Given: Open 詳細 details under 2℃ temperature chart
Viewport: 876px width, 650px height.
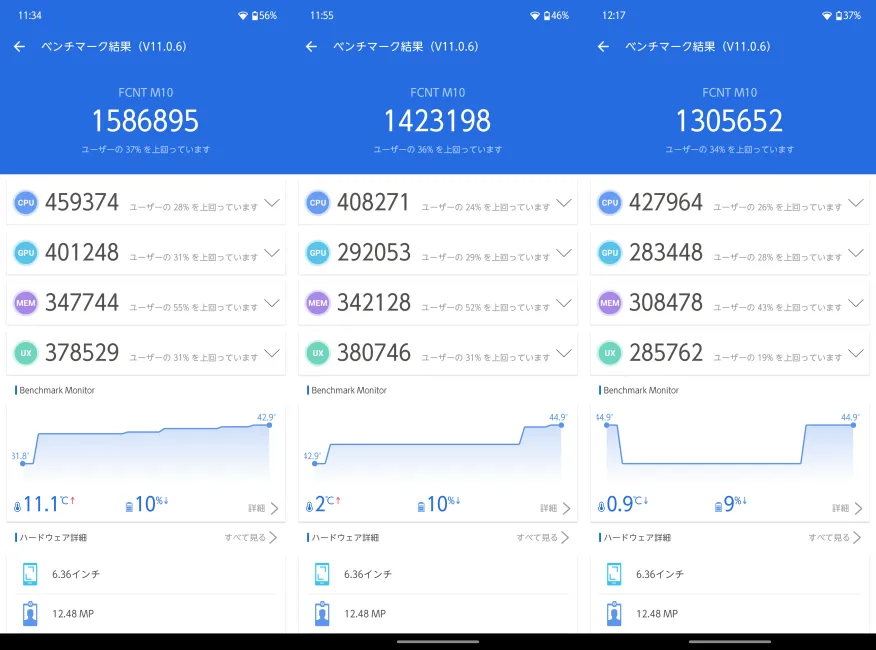Looking at the screenshot, I should pyautogui.click(x=555, y=508).
